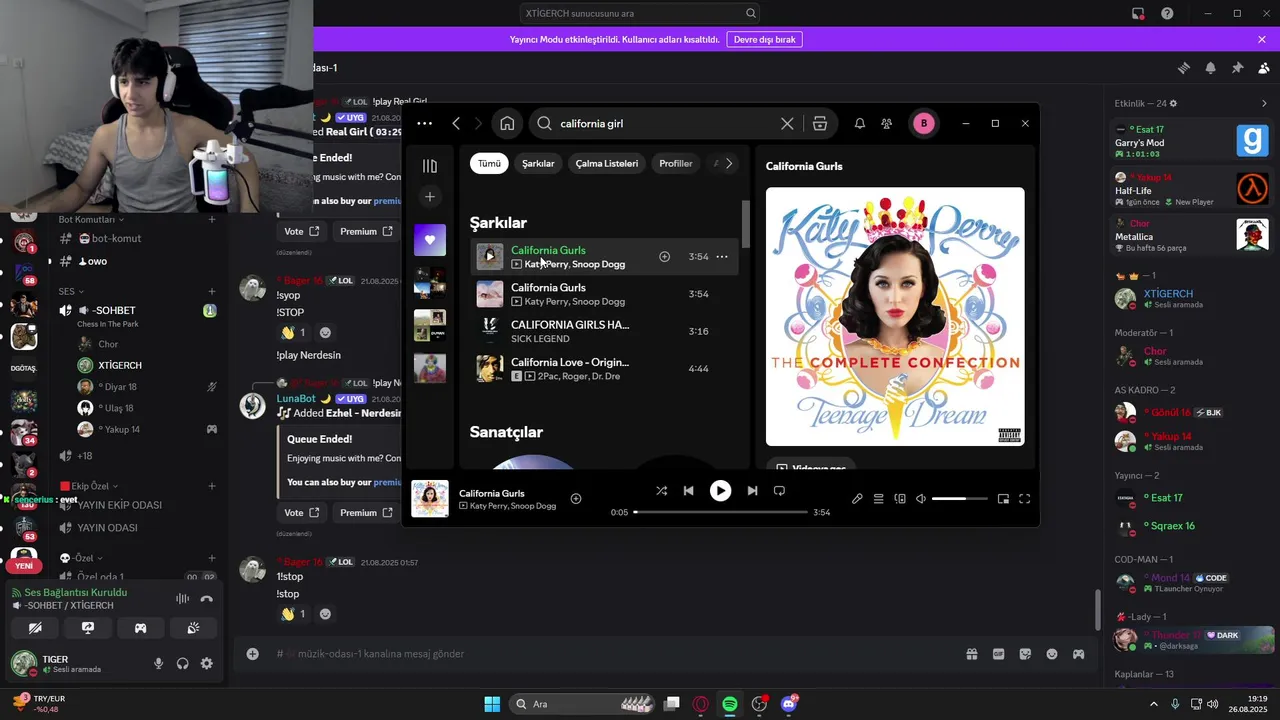Open connect to a device
Viewport: 1280px width, 720px height.
click(900, 499)
